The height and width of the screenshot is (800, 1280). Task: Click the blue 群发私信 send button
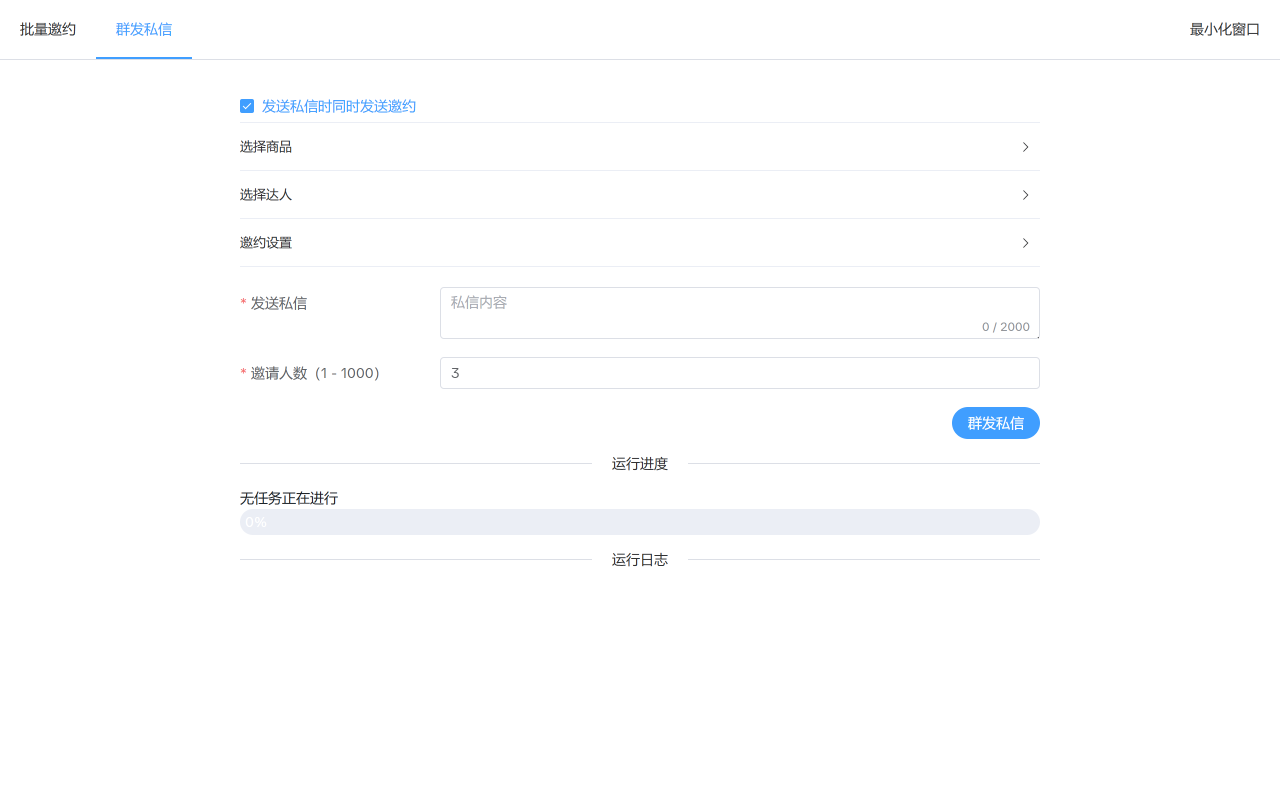click(x=995, y=423)
